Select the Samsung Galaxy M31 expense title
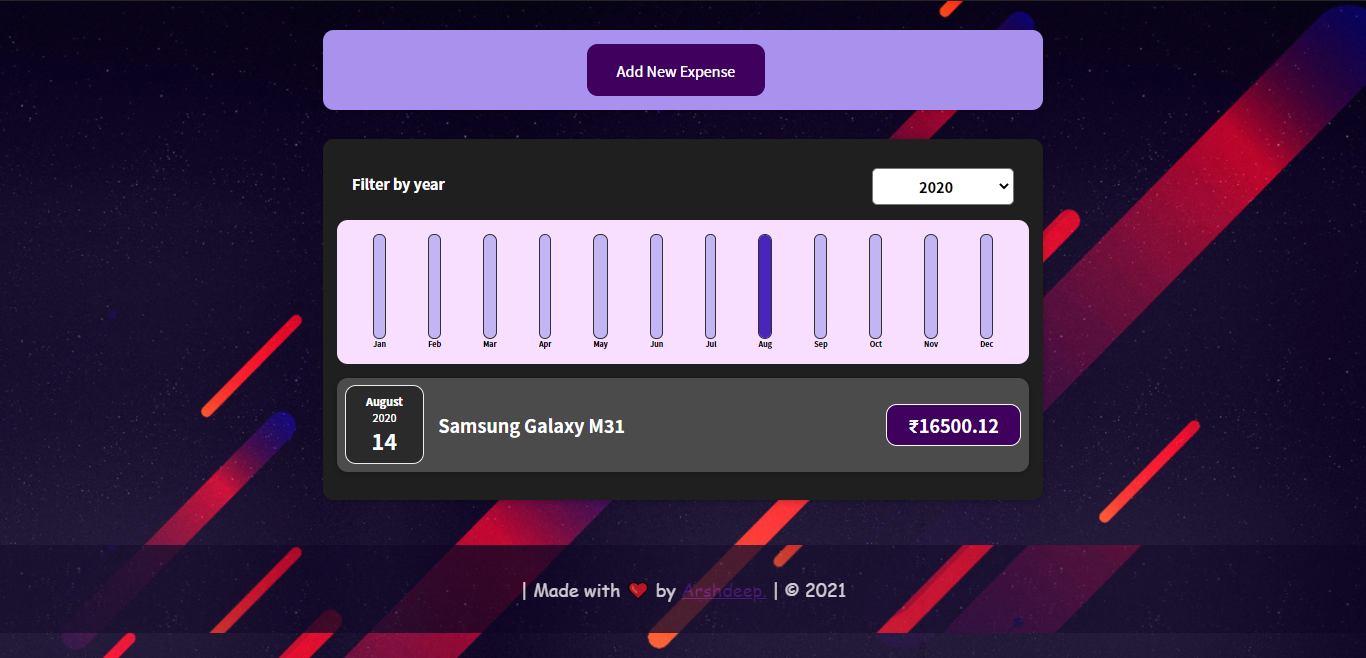The image size is (1366, 658). (531, 426)
